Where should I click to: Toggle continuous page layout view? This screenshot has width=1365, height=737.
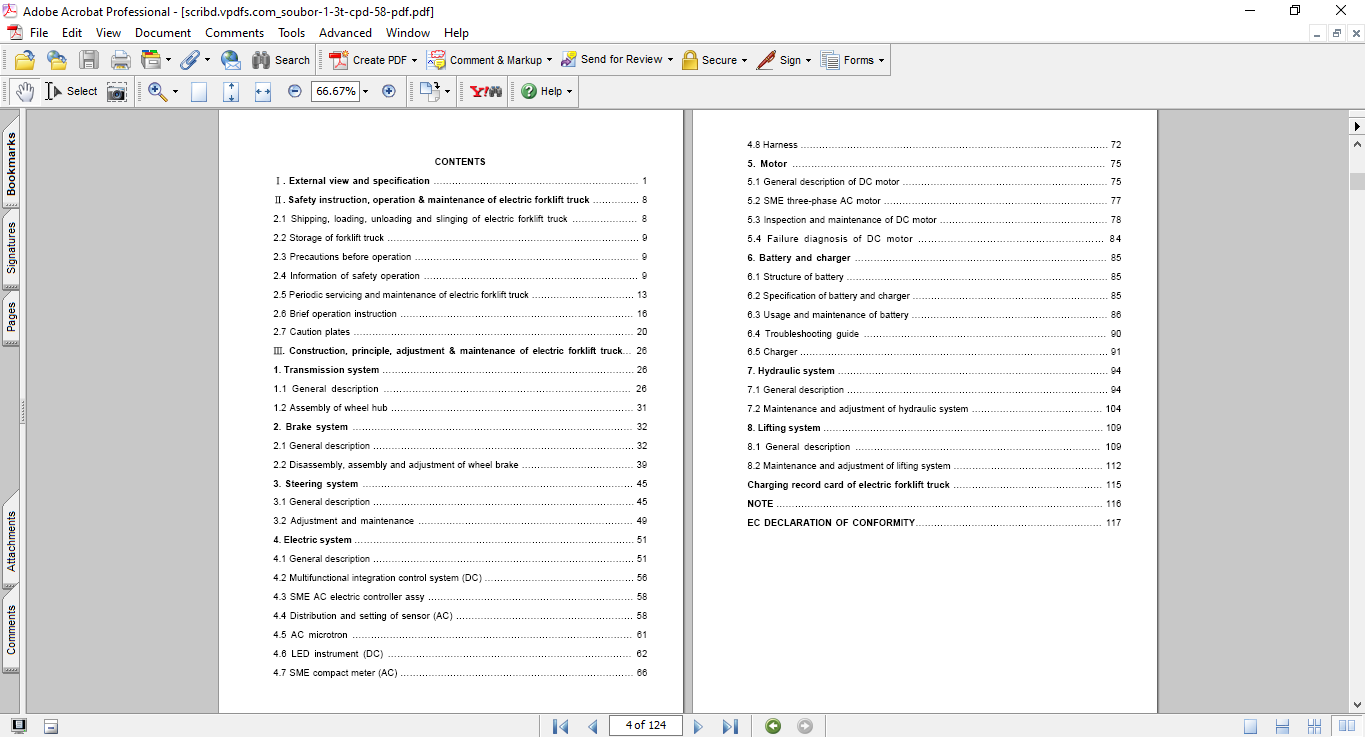[1282, 726]
